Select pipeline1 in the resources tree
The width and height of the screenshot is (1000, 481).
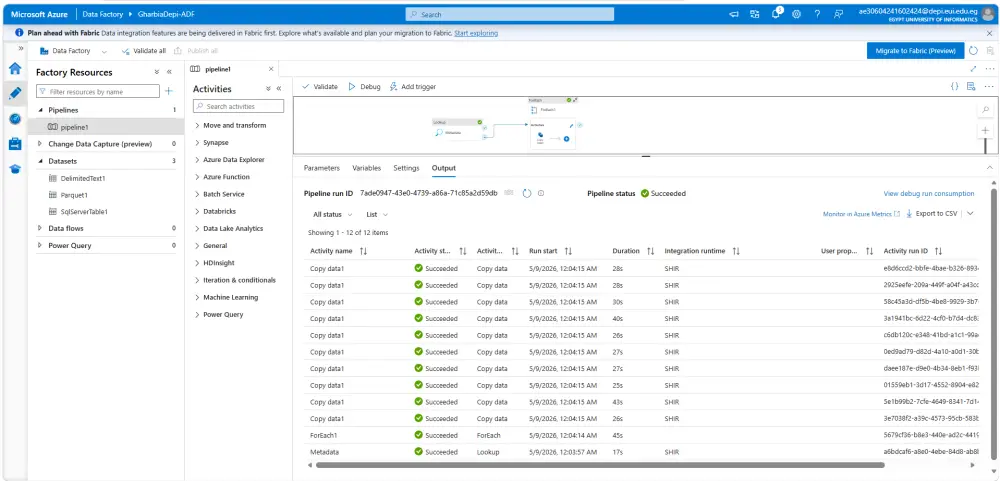tap(74, 127)
